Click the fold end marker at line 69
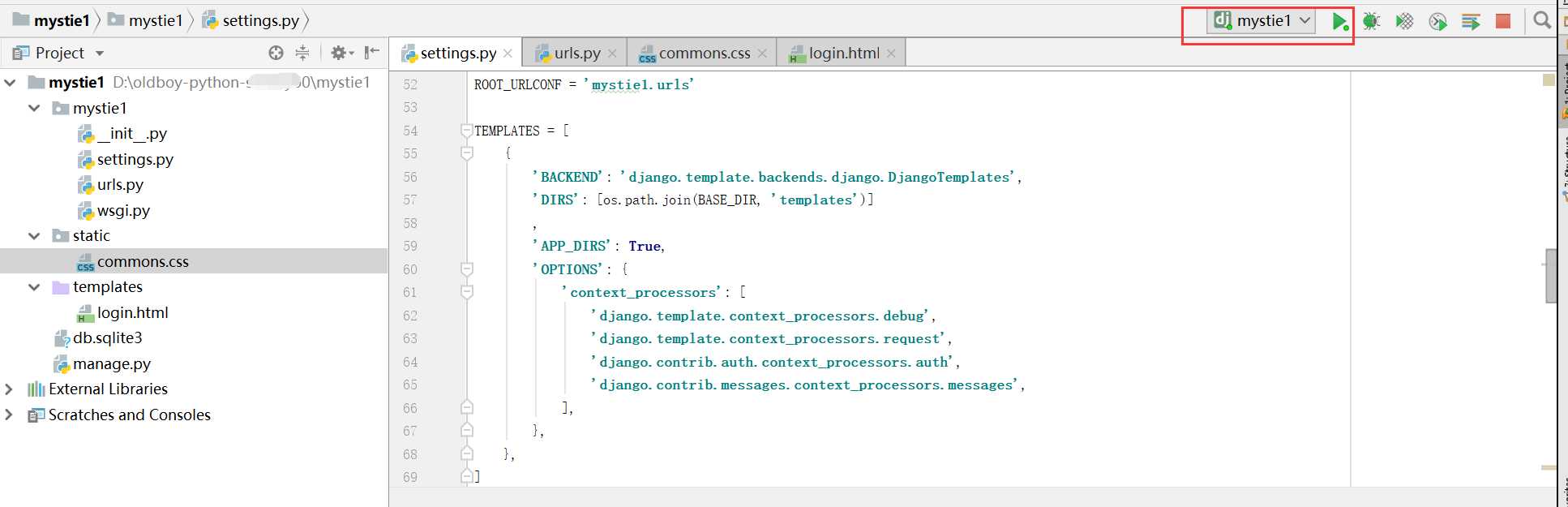The width and height of the screenshot is (1568, 507). 466,477
